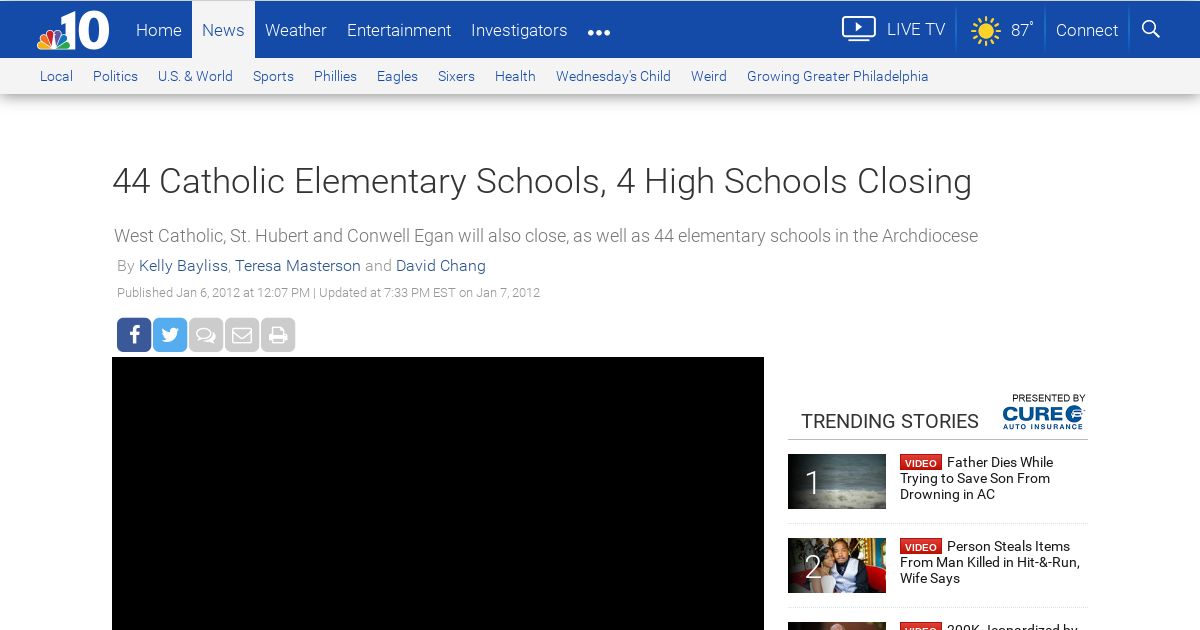Read 'Person Steals Items From Man Killed' story
The image size is (1200, 630).
pos(989,562)
